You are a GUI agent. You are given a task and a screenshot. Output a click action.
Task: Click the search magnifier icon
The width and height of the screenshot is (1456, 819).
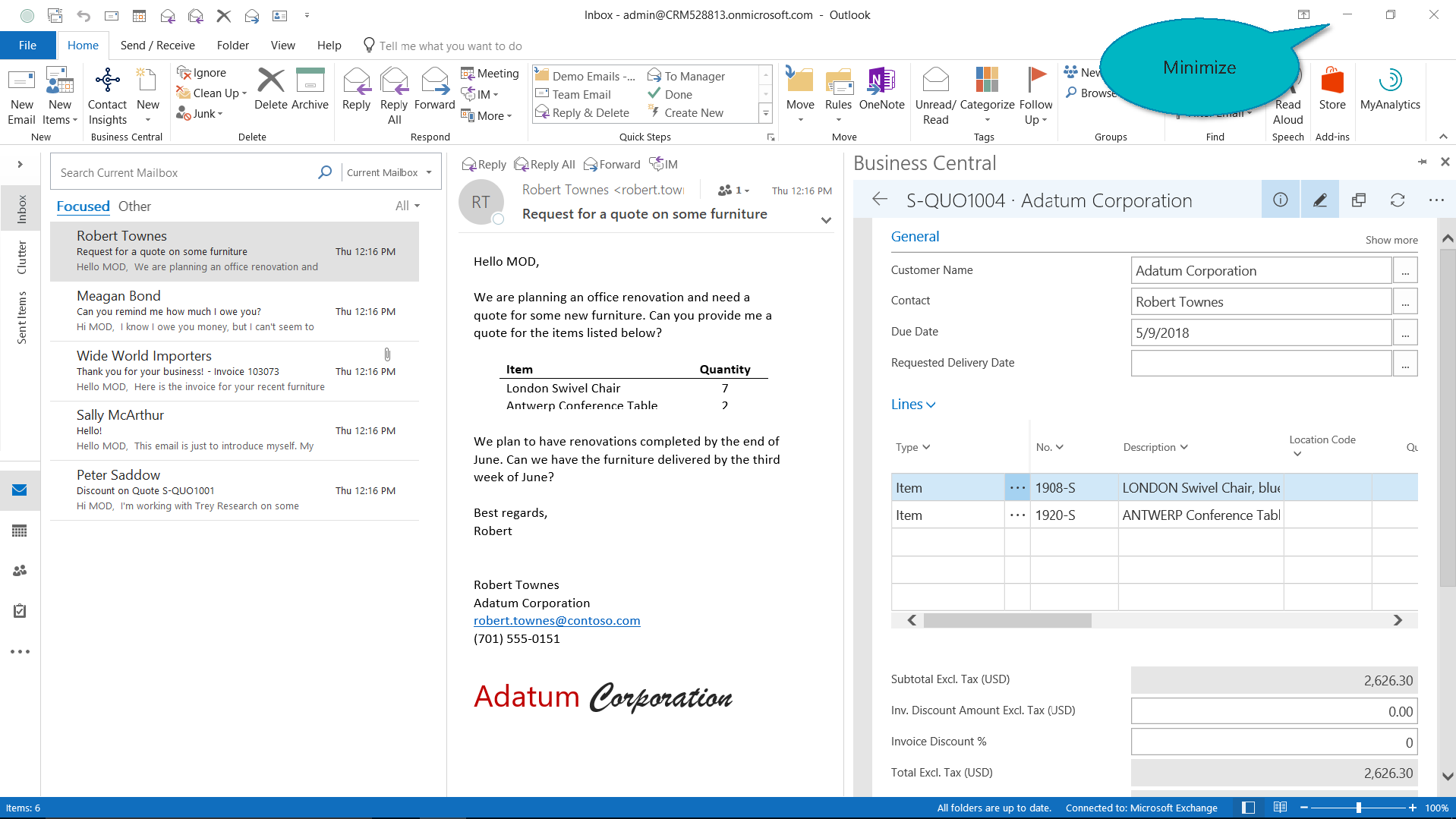(x=325, y=172)
